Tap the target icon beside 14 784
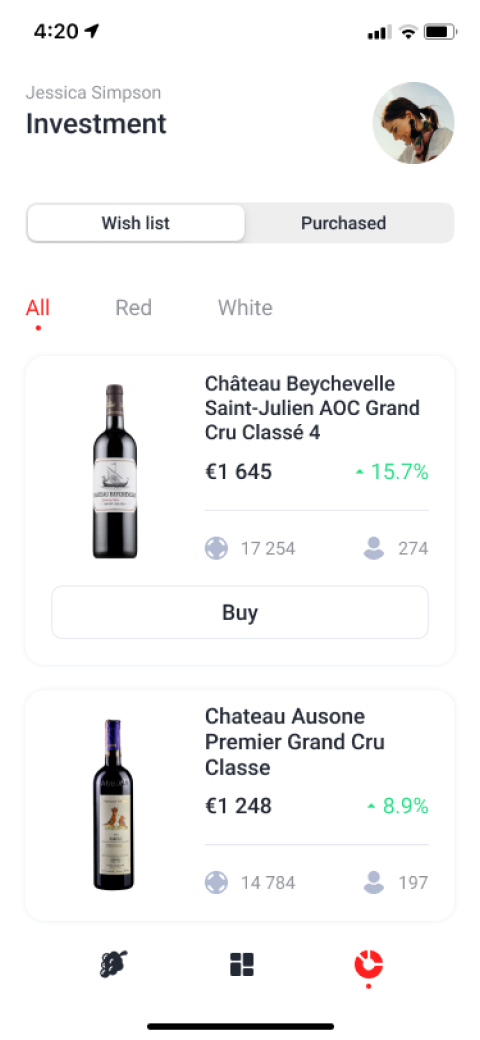Image resolution: width=480 pixels, height=1040 pixels. point(216,883)
